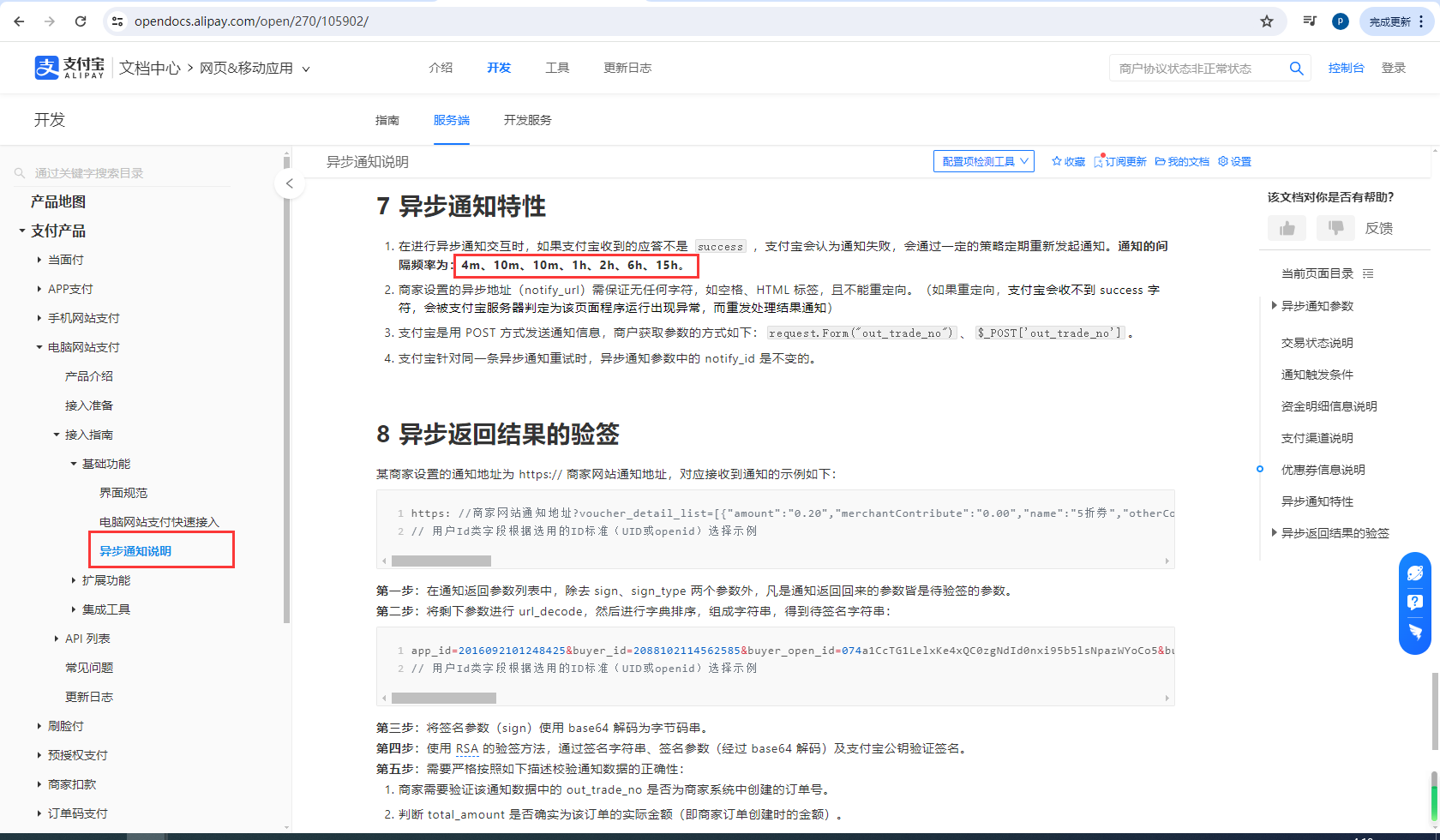
Task: Jump to 异步返回结果的验签 outline entry
Action: point(1335,533)
